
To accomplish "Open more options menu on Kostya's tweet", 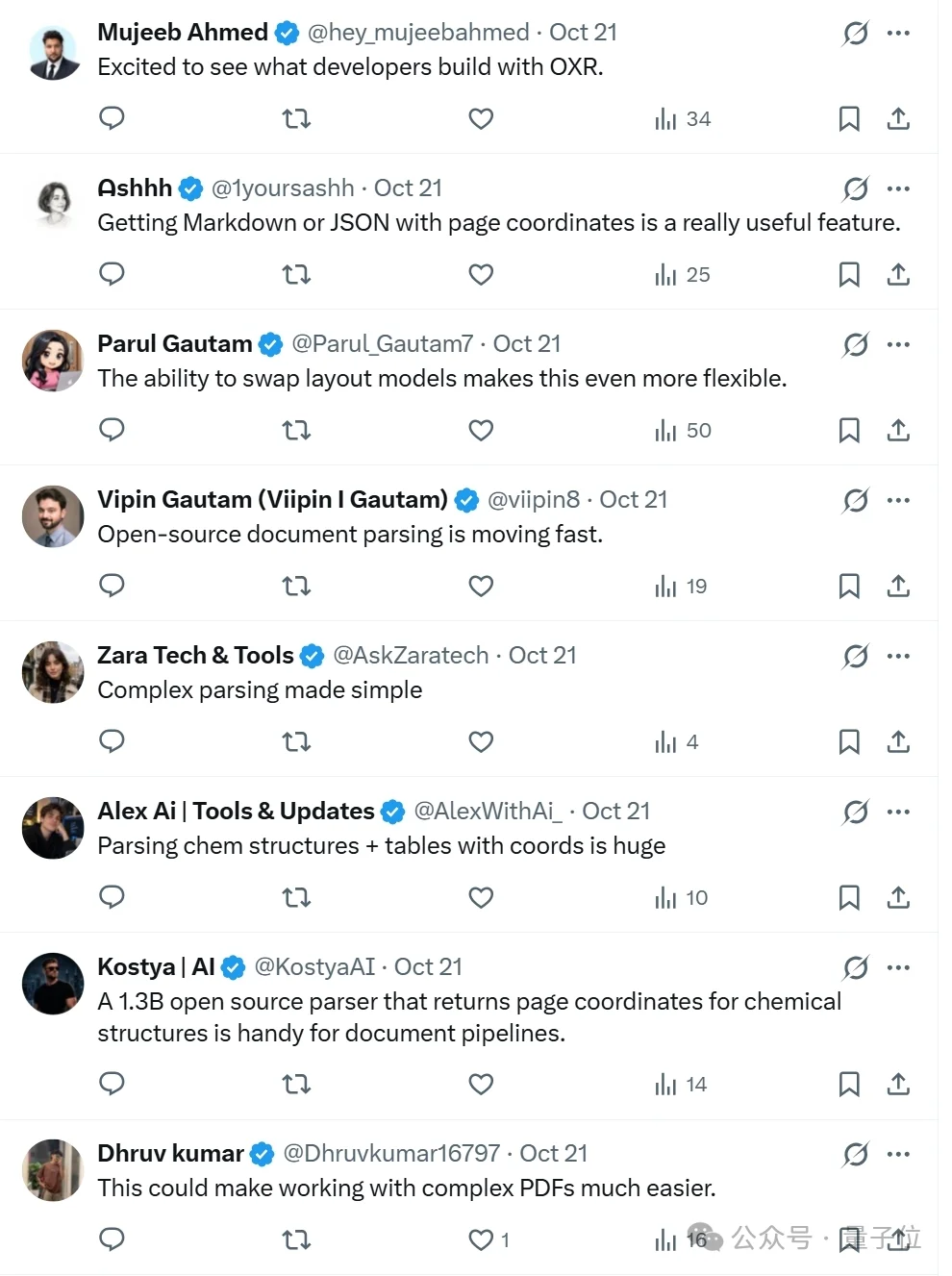I will (x=898, y=968).
